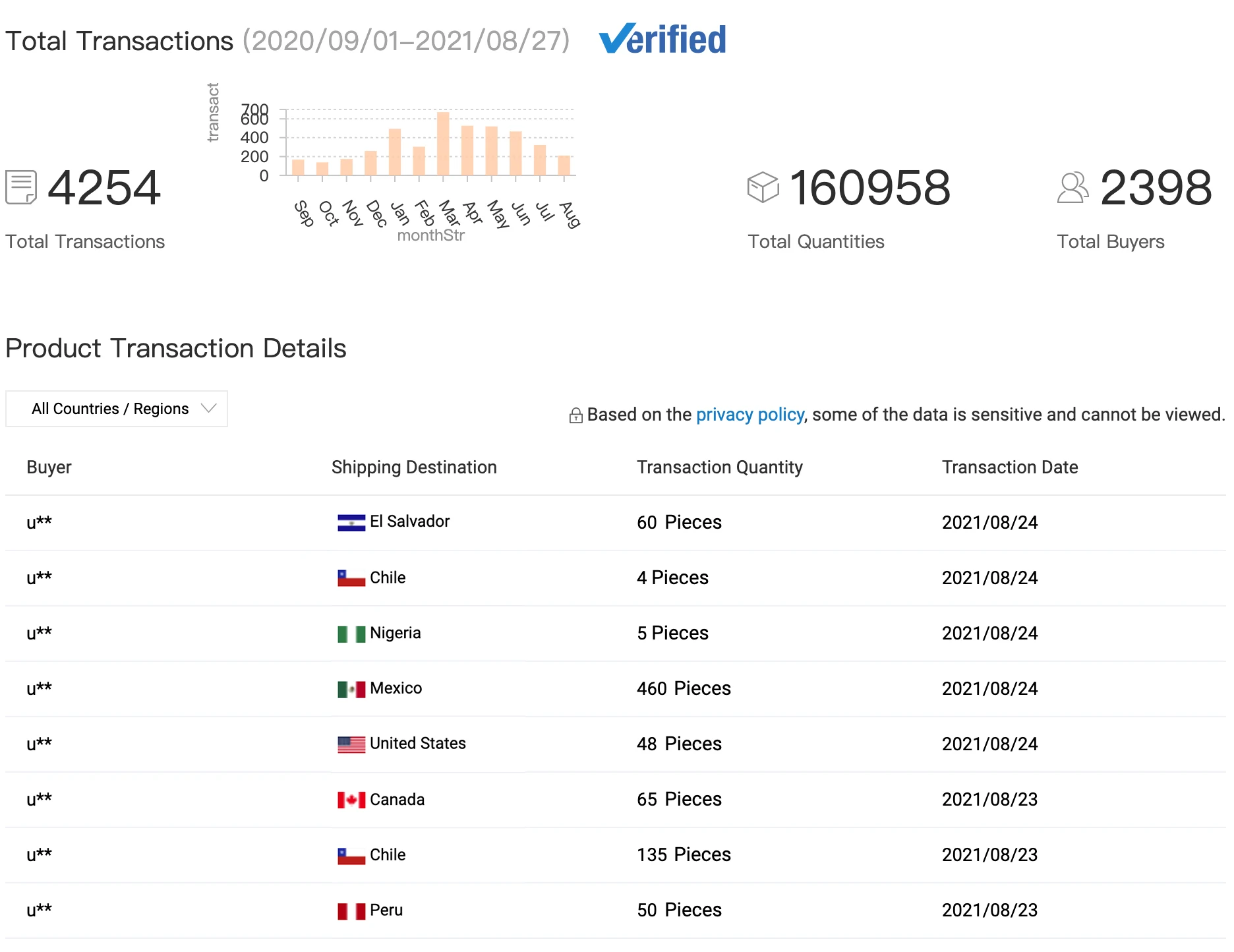Click the Transaction Quantity column header
This screenshot has width=1234, height=952.
pyautogui.click(x=719, y=467)
